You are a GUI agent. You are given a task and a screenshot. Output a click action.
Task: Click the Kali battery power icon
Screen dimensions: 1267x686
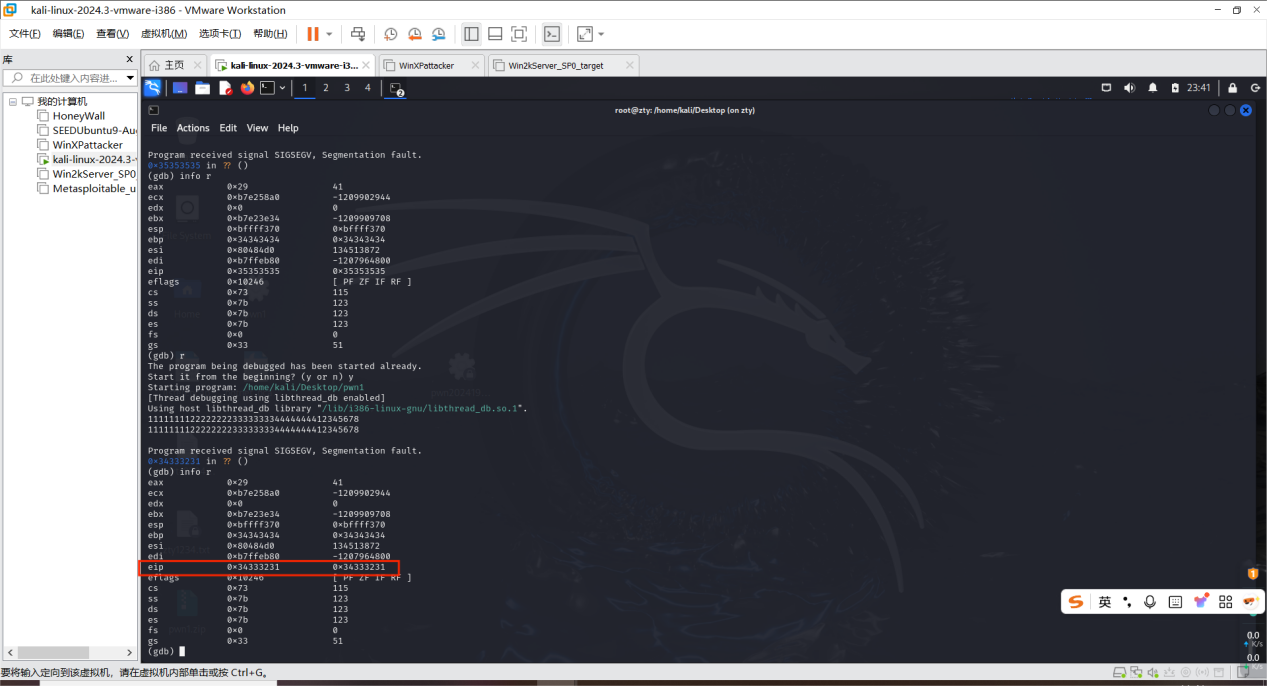pyautogui.click(x=1175, y=88)
